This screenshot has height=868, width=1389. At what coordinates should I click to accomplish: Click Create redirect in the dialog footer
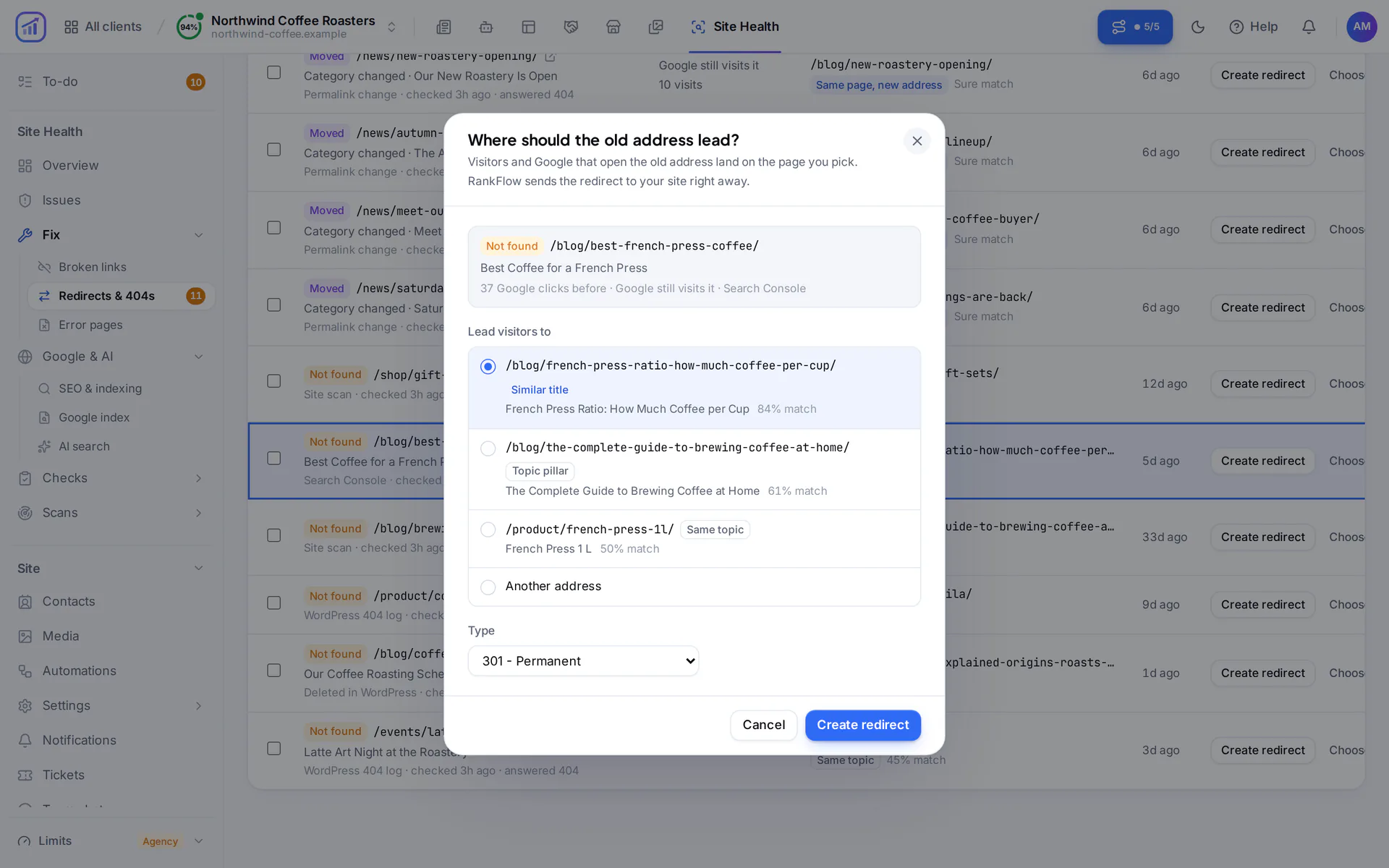tap(862, 725)
